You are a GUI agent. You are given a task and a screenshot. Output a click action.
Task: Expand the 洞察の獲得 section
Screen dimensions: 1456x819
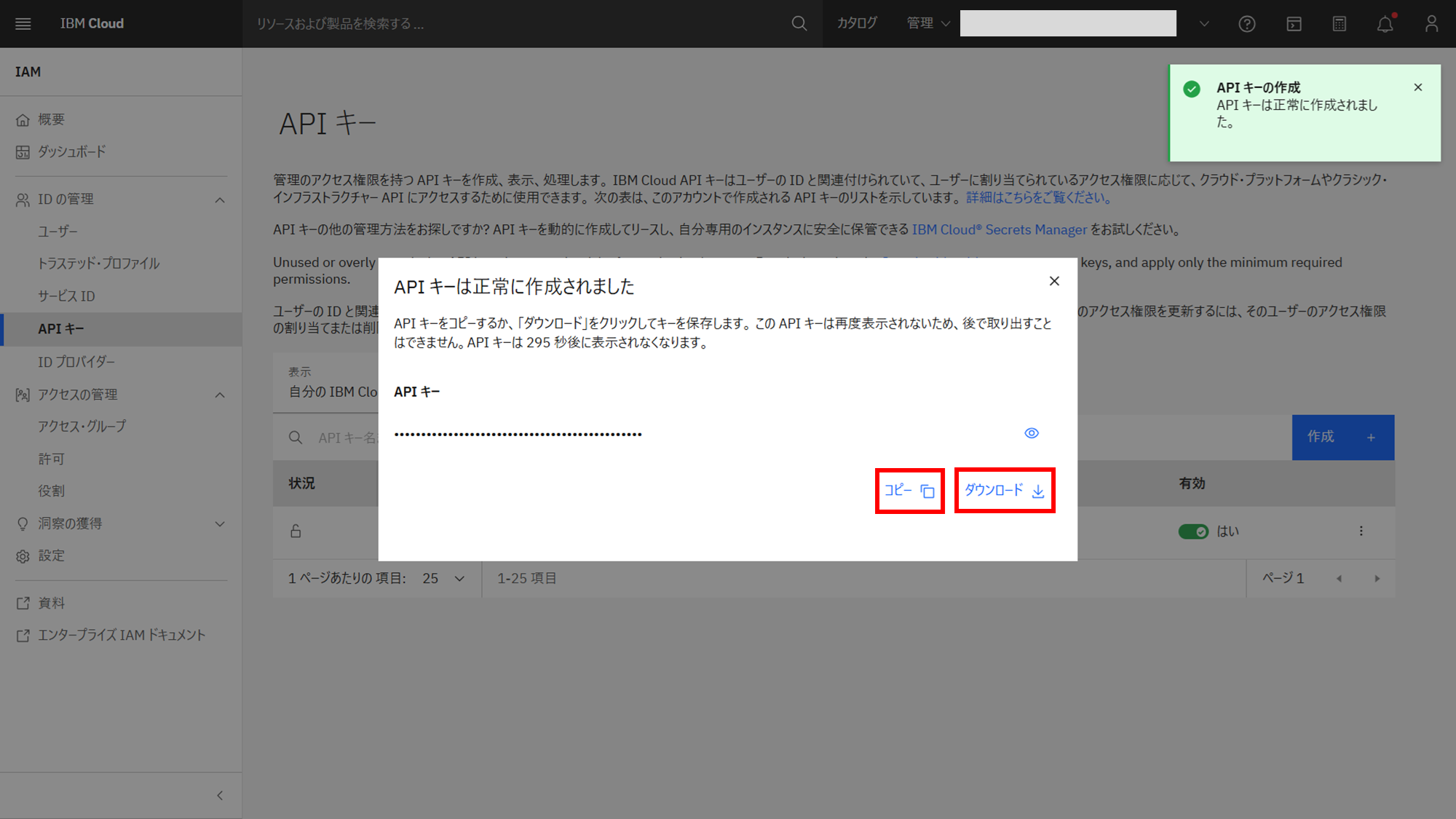click(220, 523)
